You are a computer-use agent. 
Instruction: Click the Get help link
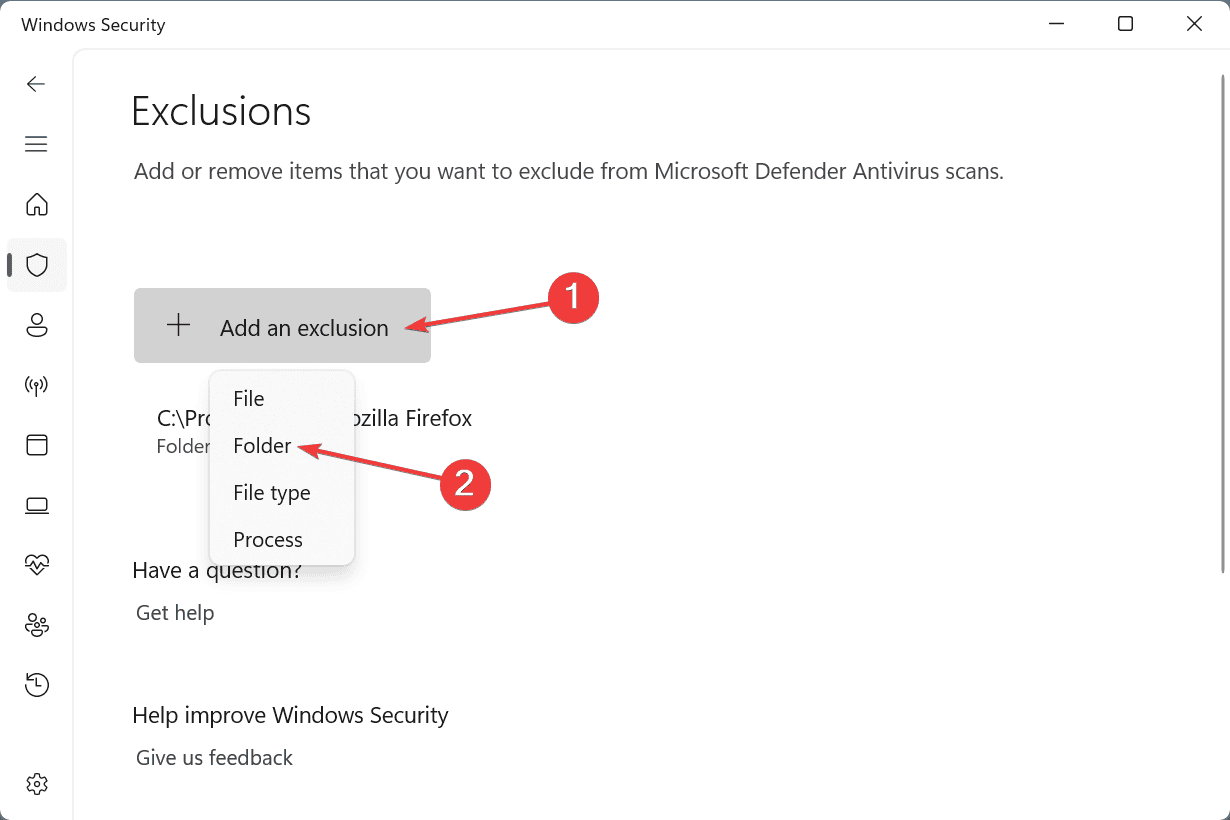(175, 613)
